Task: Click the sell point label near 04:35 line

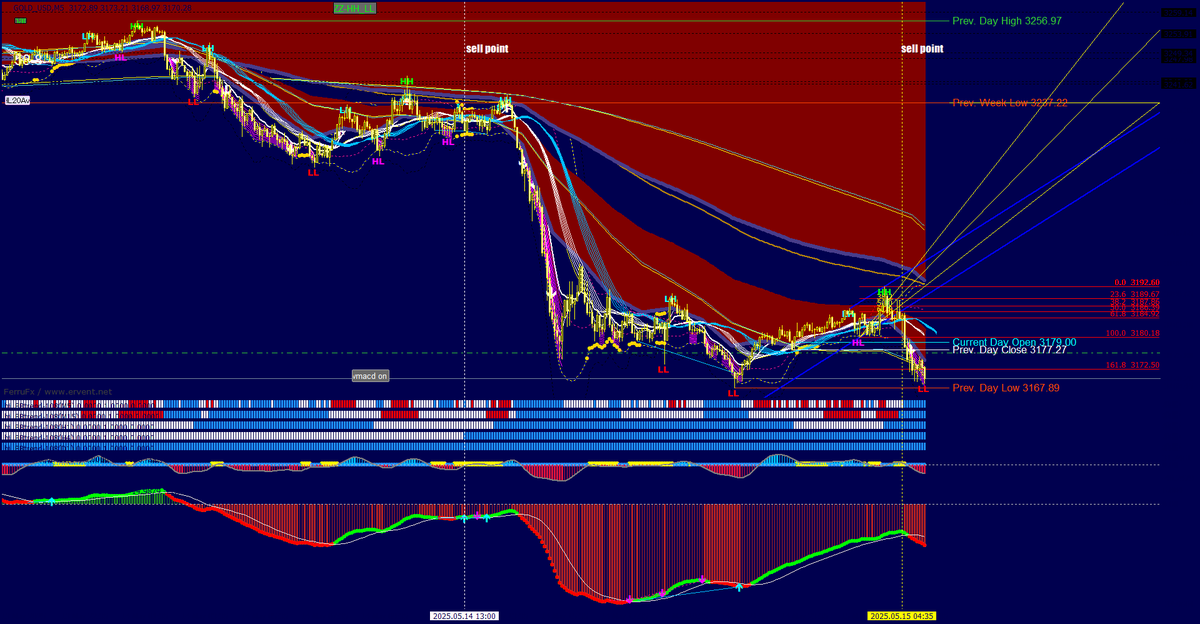Action: click(922, 48)
